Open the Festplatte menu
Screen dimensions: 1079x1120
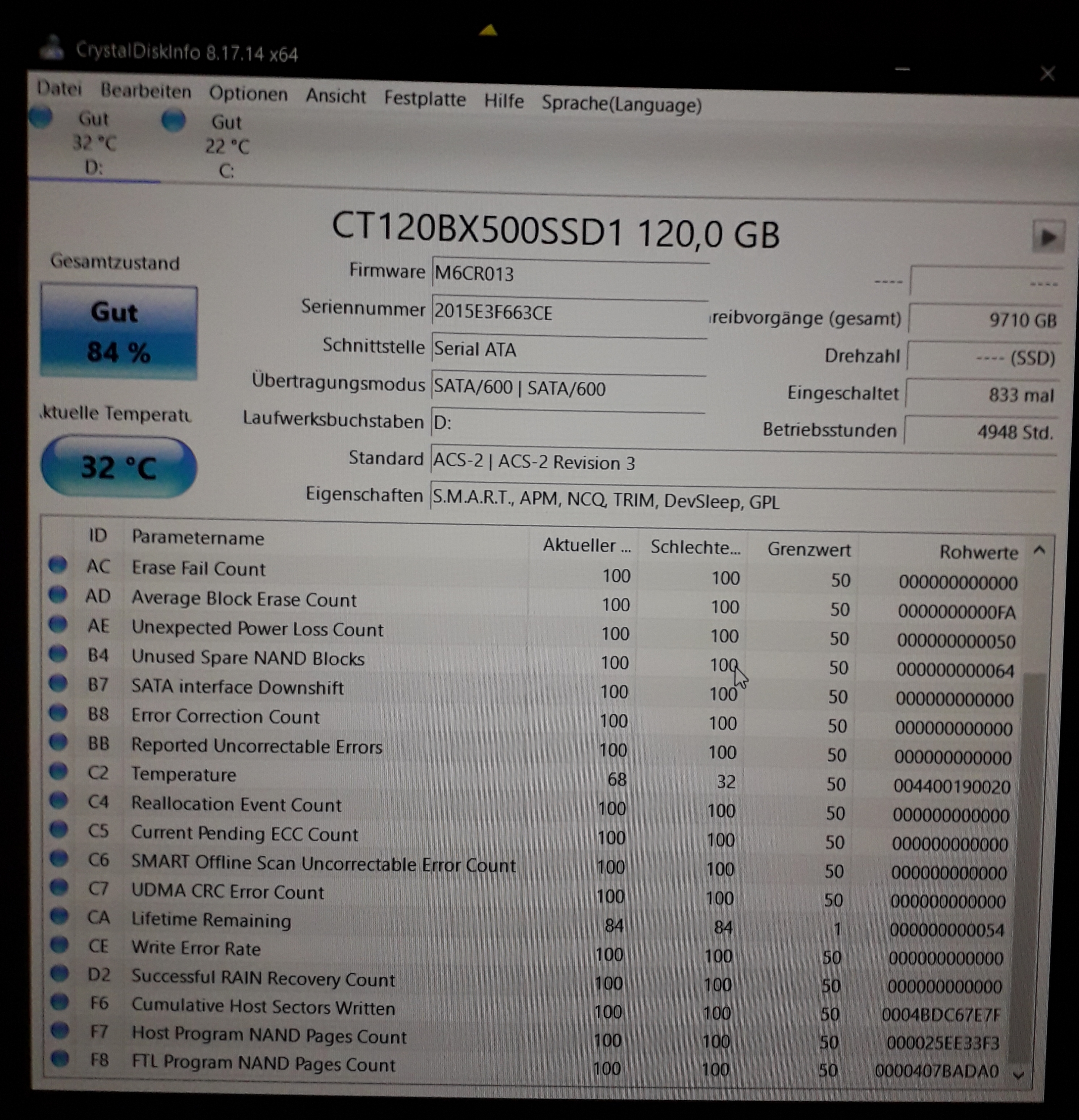tap(424, 99)
